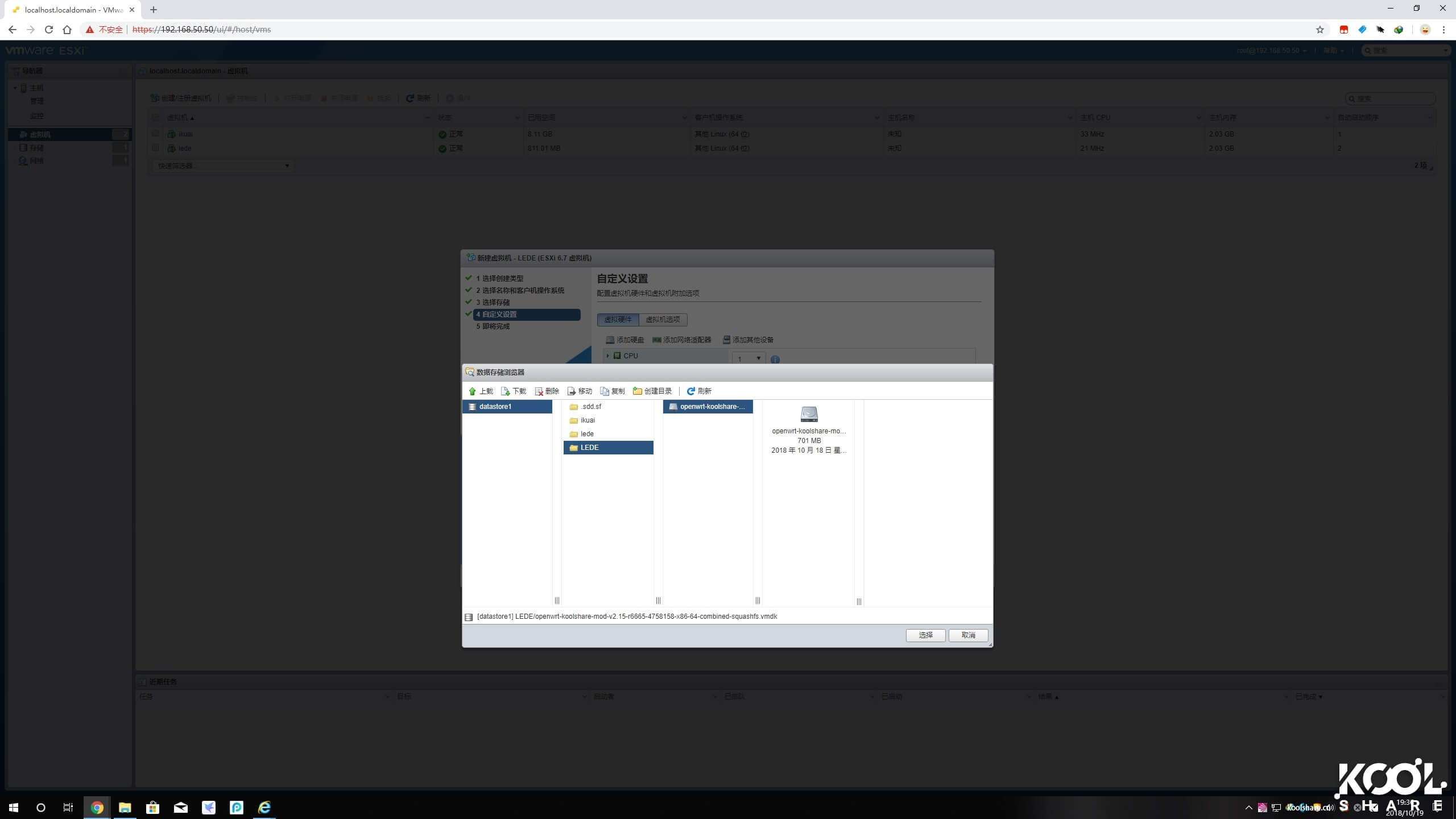Select the openwrt-koolshare vmdk file thumbnail
Image resolution: width=1456 pixels, height=819 pixels.
point(809,414)
